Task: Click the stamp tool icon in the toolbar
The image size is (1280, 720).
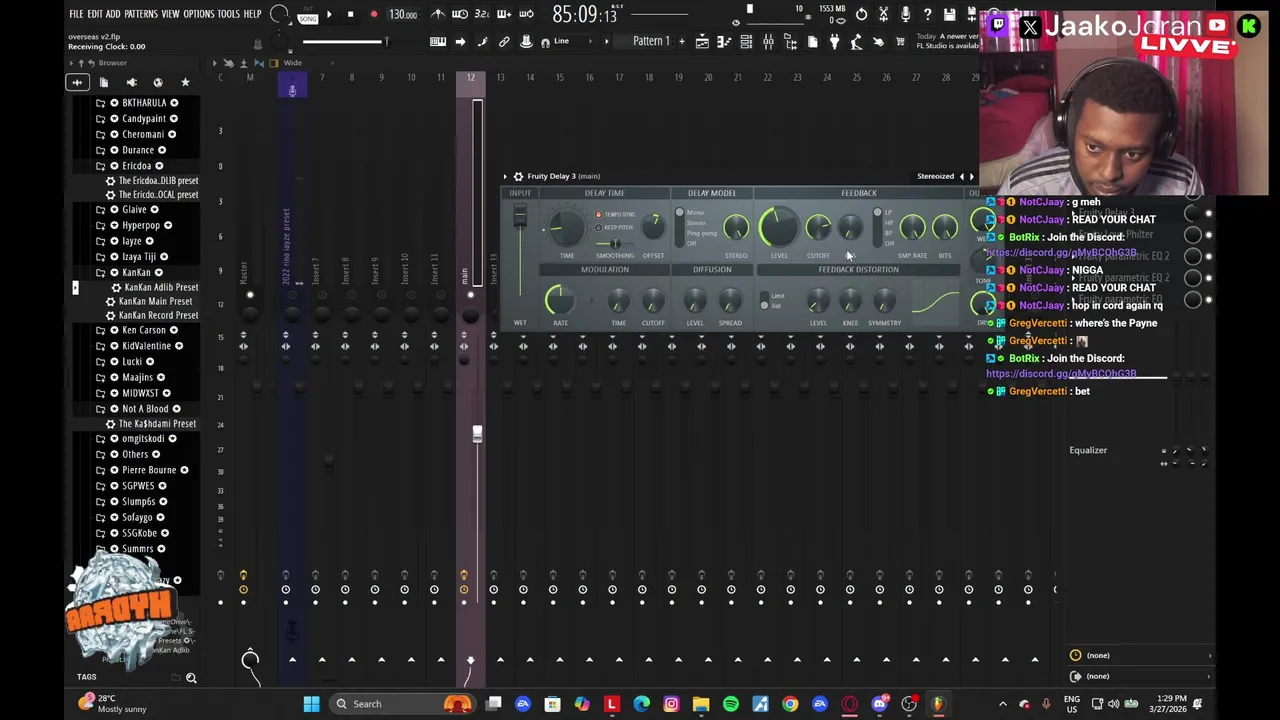Action: coord(526,42)
